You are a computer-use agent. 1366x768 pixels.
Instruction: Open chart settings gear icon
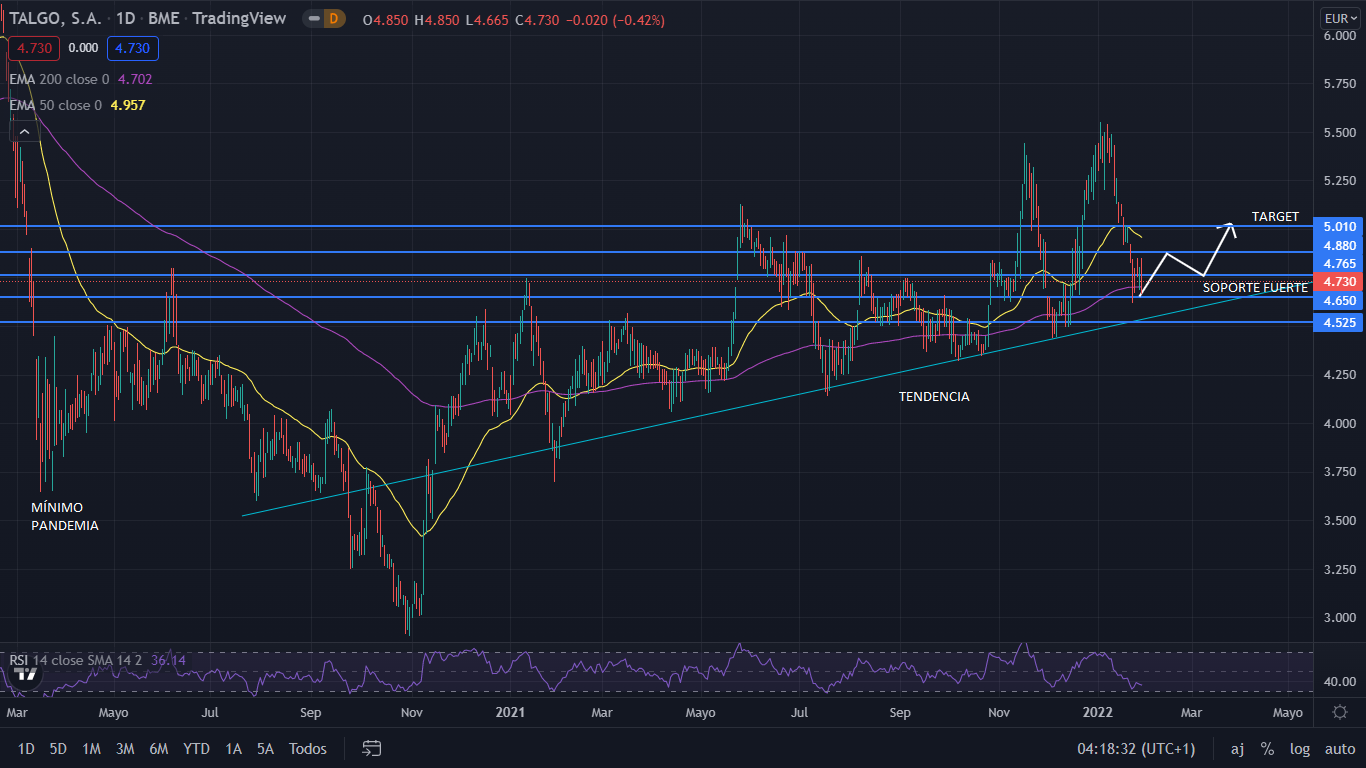click(x=1340, y=712)
